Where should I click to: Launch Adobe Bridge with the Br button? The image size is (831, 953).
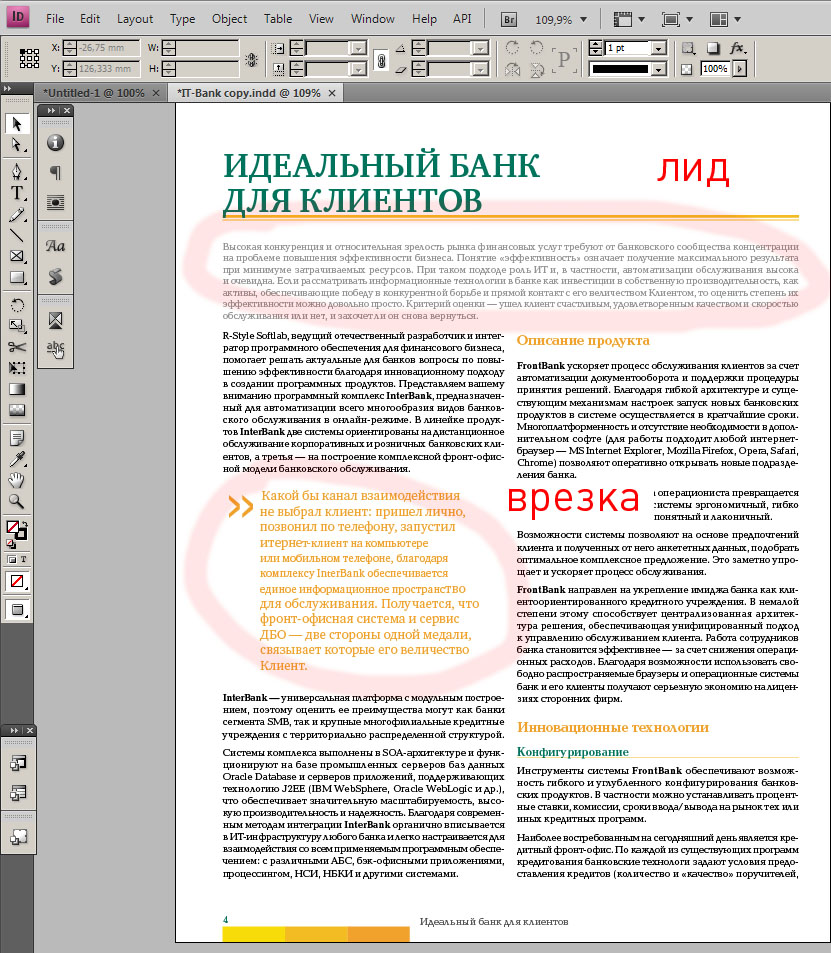click(509, 19)
